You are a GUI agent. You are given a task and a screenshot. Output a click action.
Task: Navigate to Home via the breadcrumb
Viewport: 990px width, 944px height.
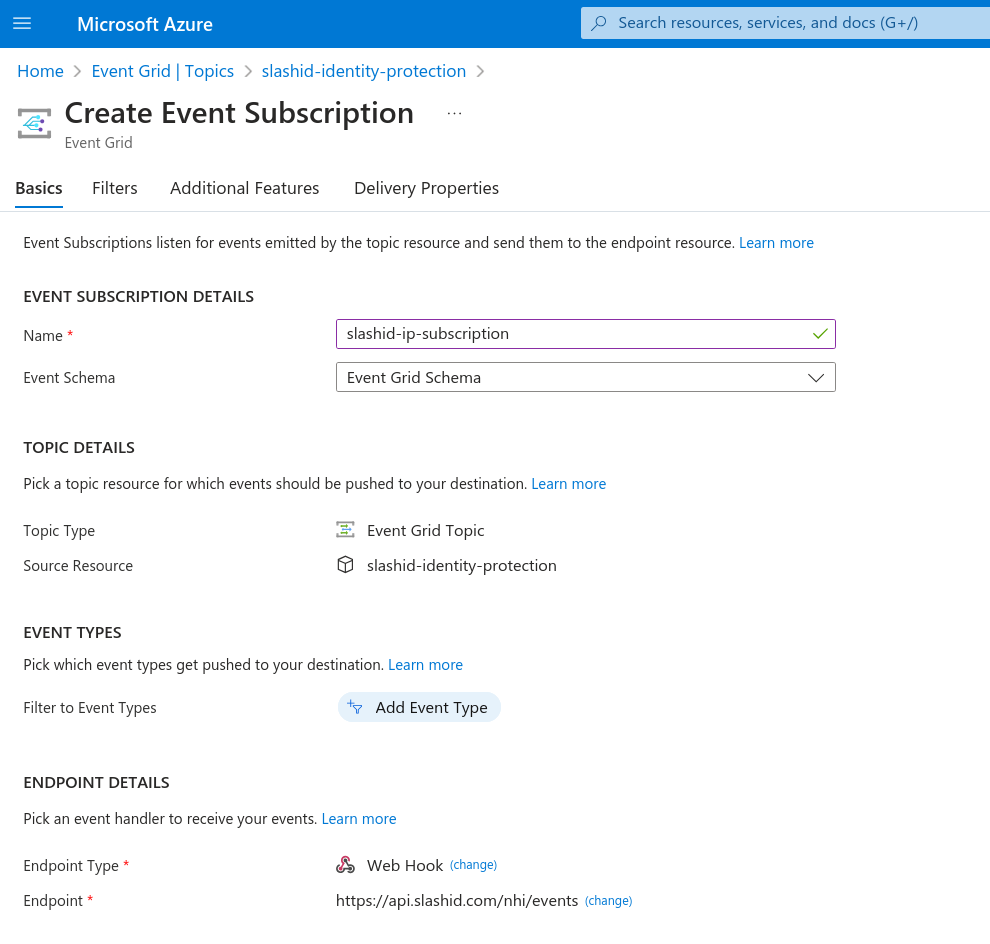(40, 71)
